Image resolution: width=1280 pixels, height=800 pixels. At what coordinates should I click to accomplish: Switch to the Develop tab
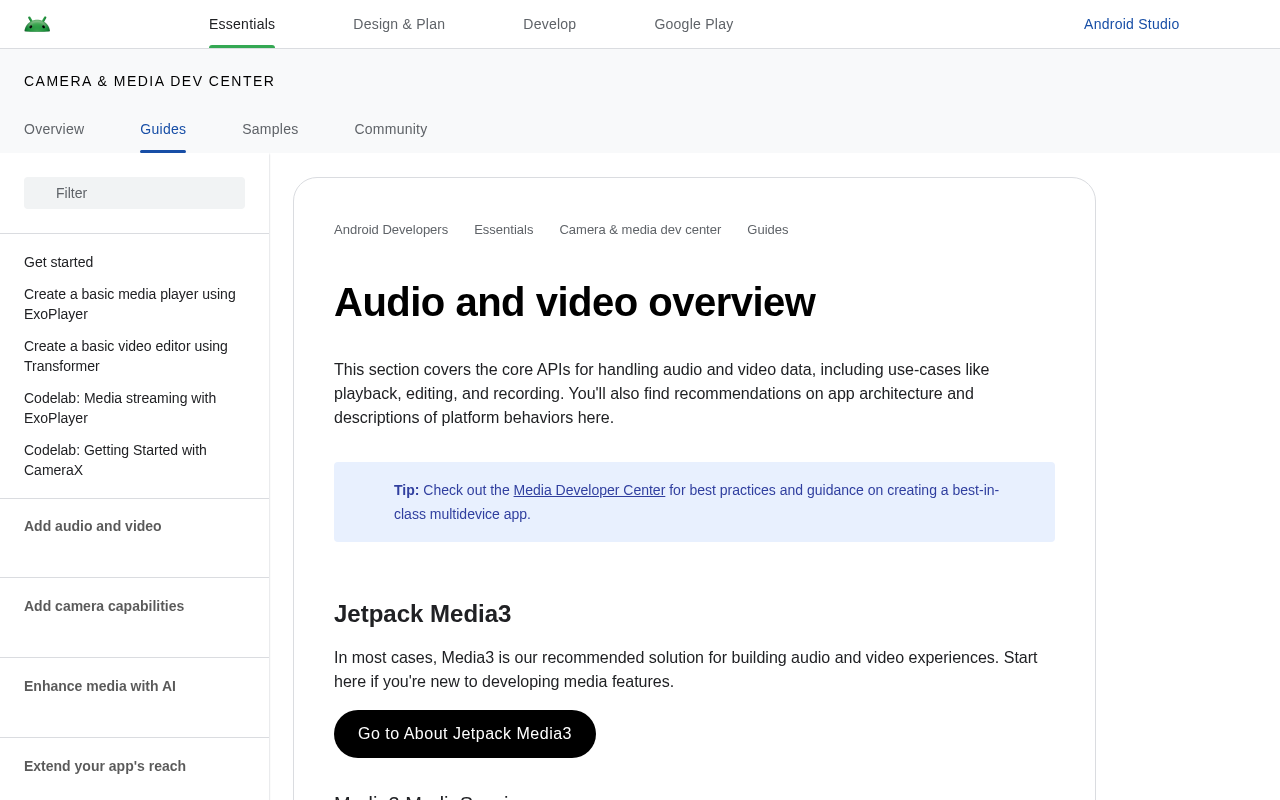(549, 24)
